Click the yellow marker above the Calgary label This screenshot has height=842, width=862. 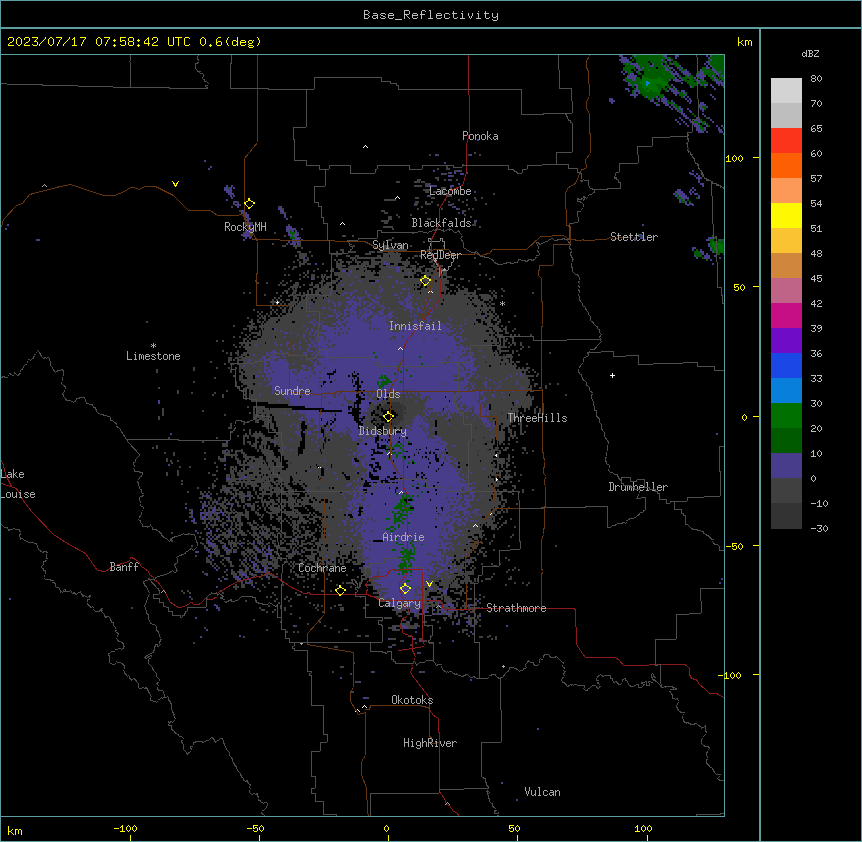click(x=406, y=589)
